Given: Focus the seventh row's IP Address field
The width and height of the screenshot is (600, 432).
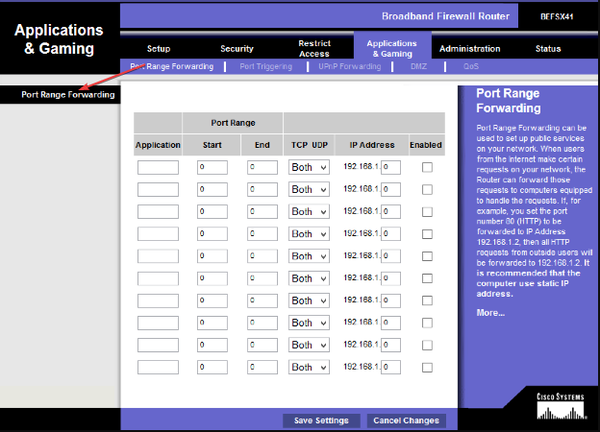Looking at the screenshot, I should pyautogui.click(x=391, y=300).
